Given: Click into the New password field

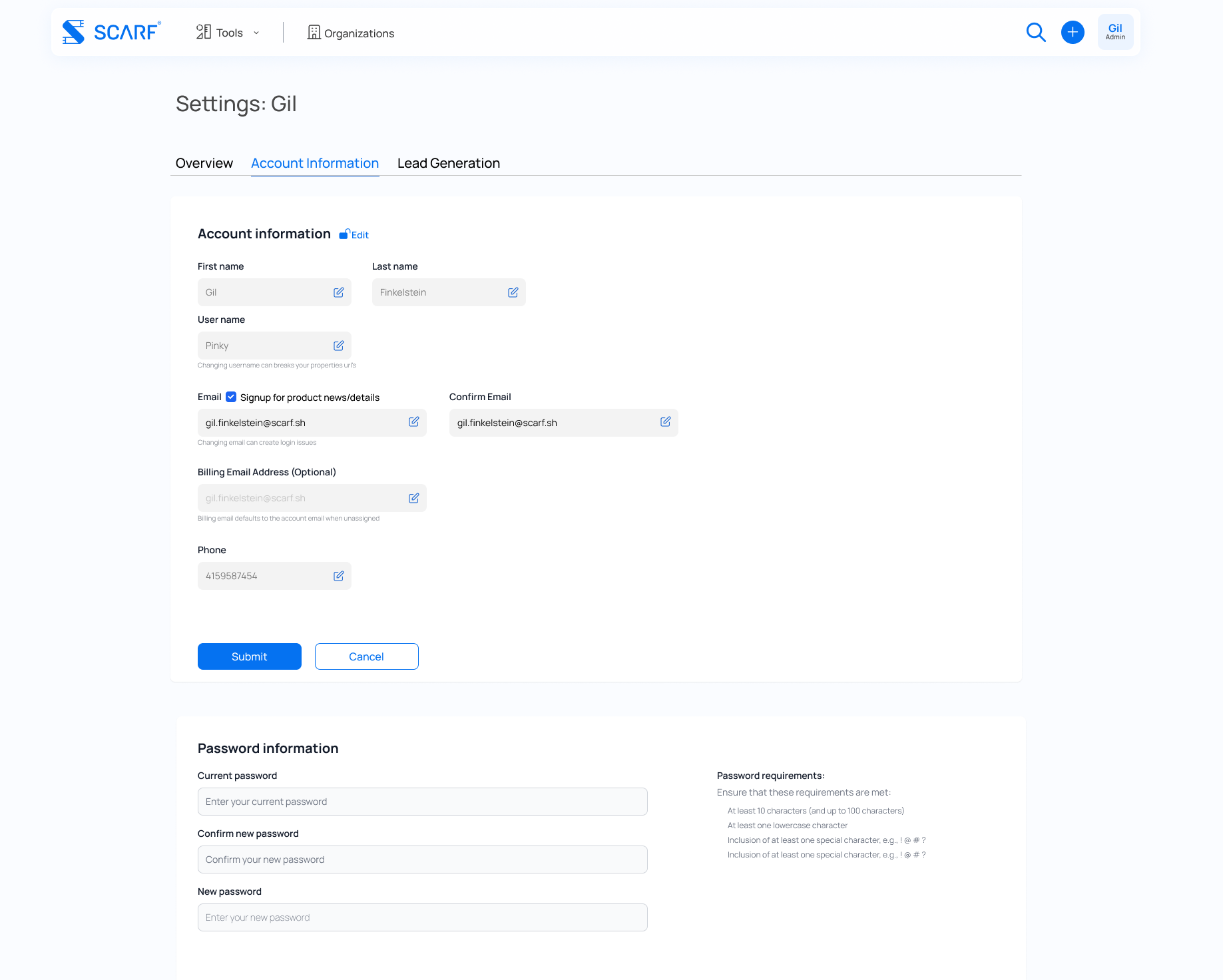Looking at the screenshot, I should pos(422,917).
